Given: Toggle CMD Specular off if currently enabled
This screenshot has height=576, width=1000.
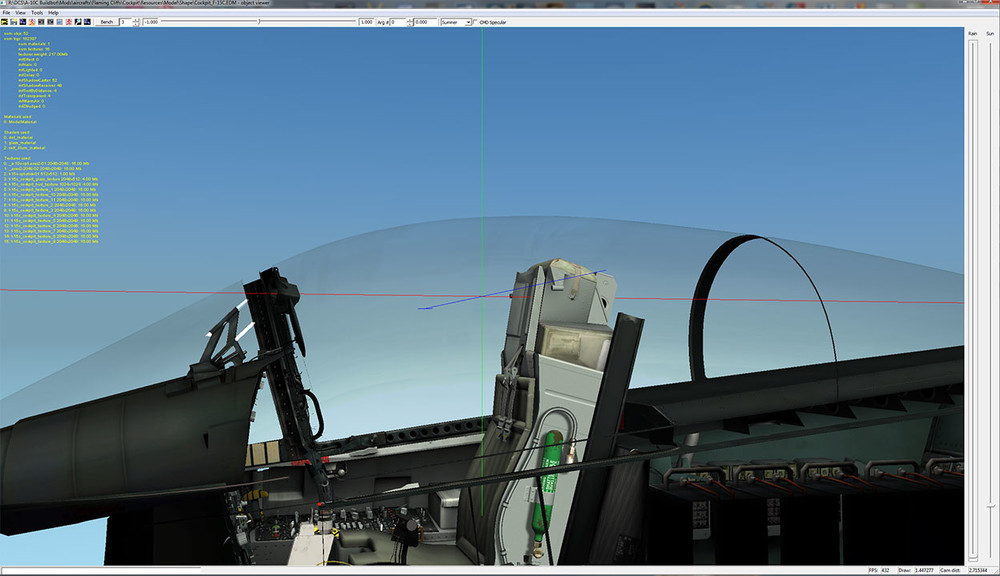Looking at the screenshot, I should point(475,19).
